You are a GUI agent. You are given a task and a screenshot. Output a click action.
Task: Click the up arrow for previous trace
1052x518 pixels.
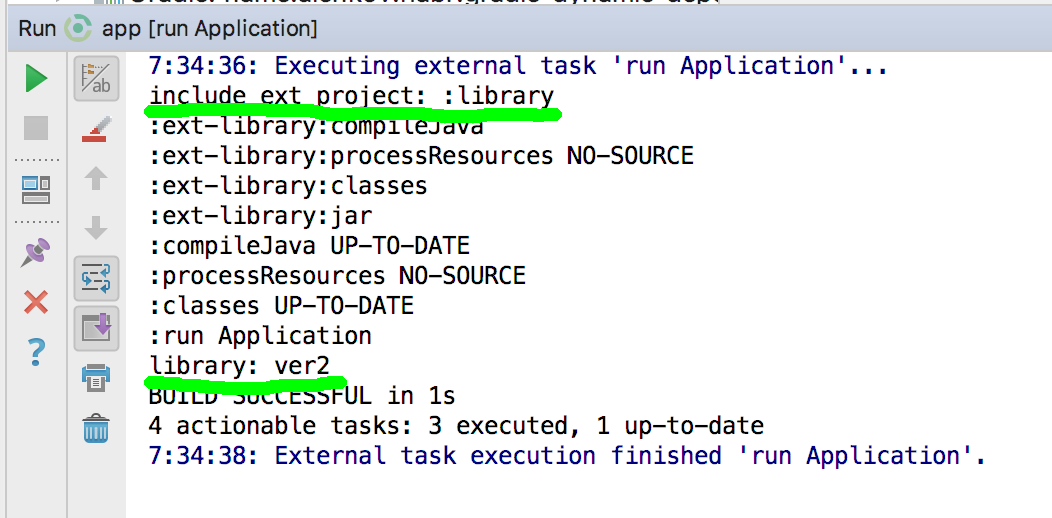pyautogui.click(x=96, y=180)
